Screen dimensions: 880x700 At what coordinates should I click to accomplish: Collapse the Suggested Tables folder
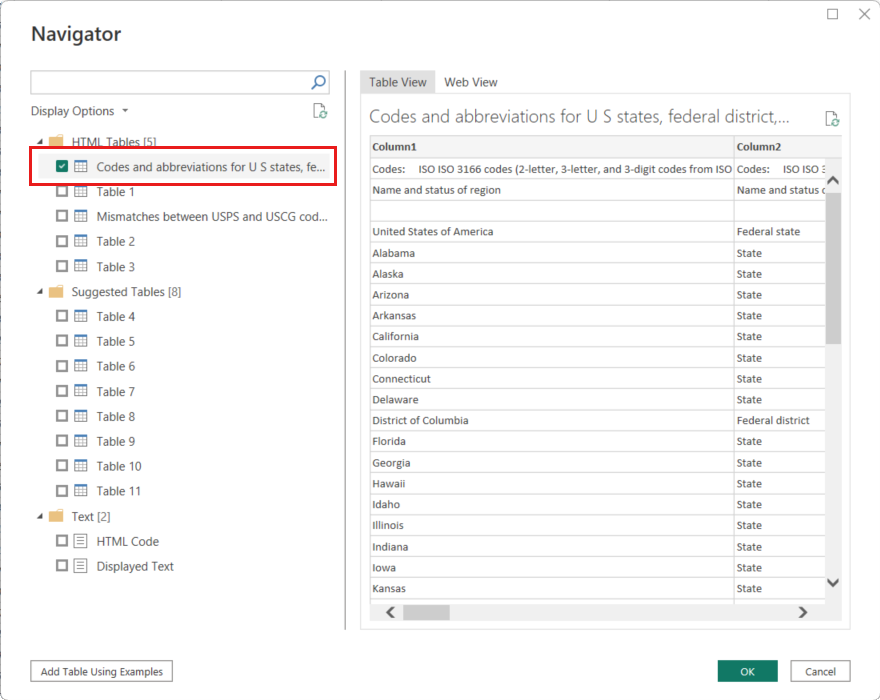tap(40, 291)
